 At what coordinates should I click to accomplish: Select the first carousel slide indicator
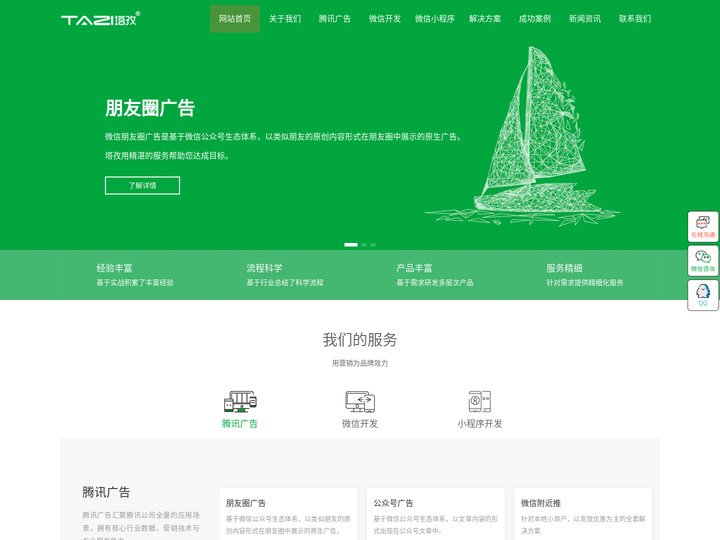pyautogui.click(x=351, y=245)
